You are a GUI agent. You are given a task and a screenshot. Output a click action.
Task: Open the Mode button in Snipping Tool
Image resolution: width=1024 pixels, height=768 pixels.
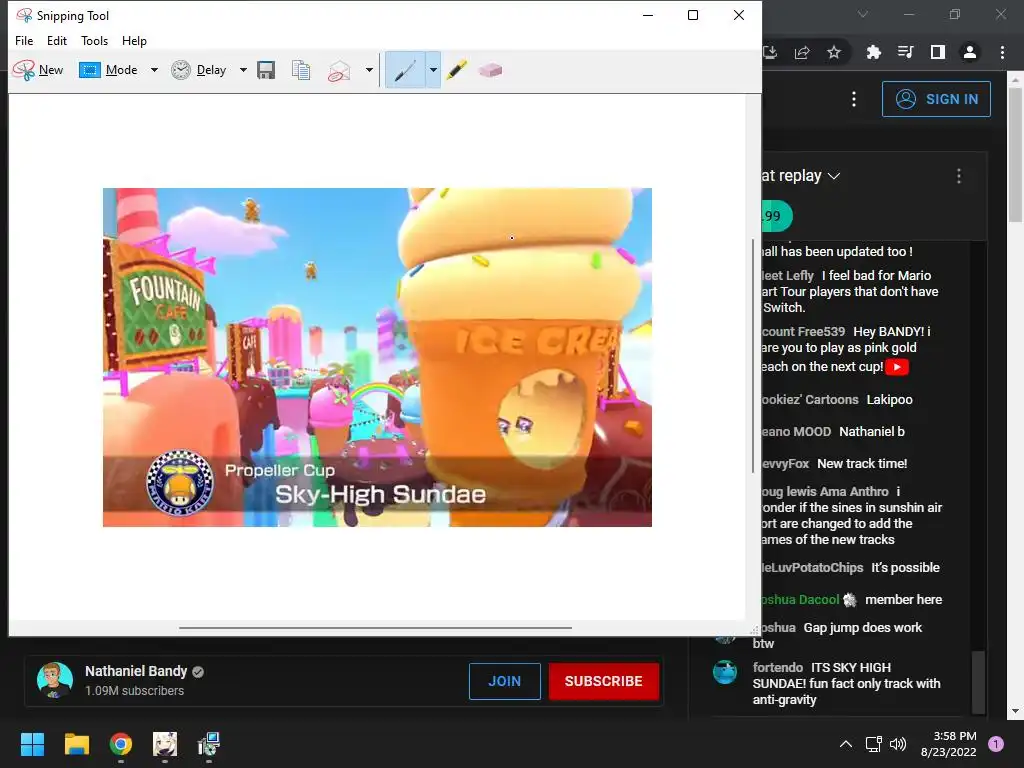coord(108,70)
